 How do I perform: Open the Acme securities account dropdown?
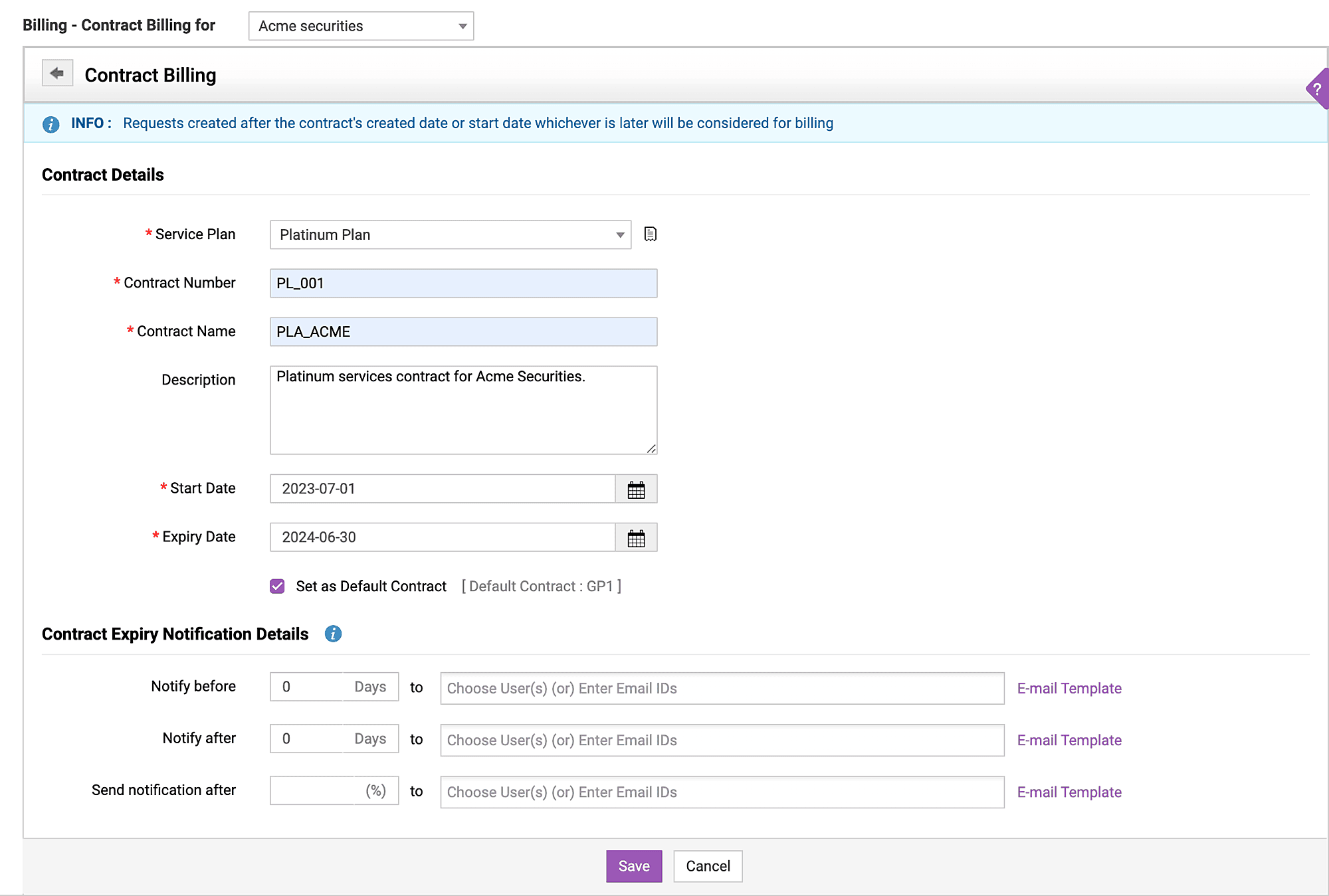[361, 26]
